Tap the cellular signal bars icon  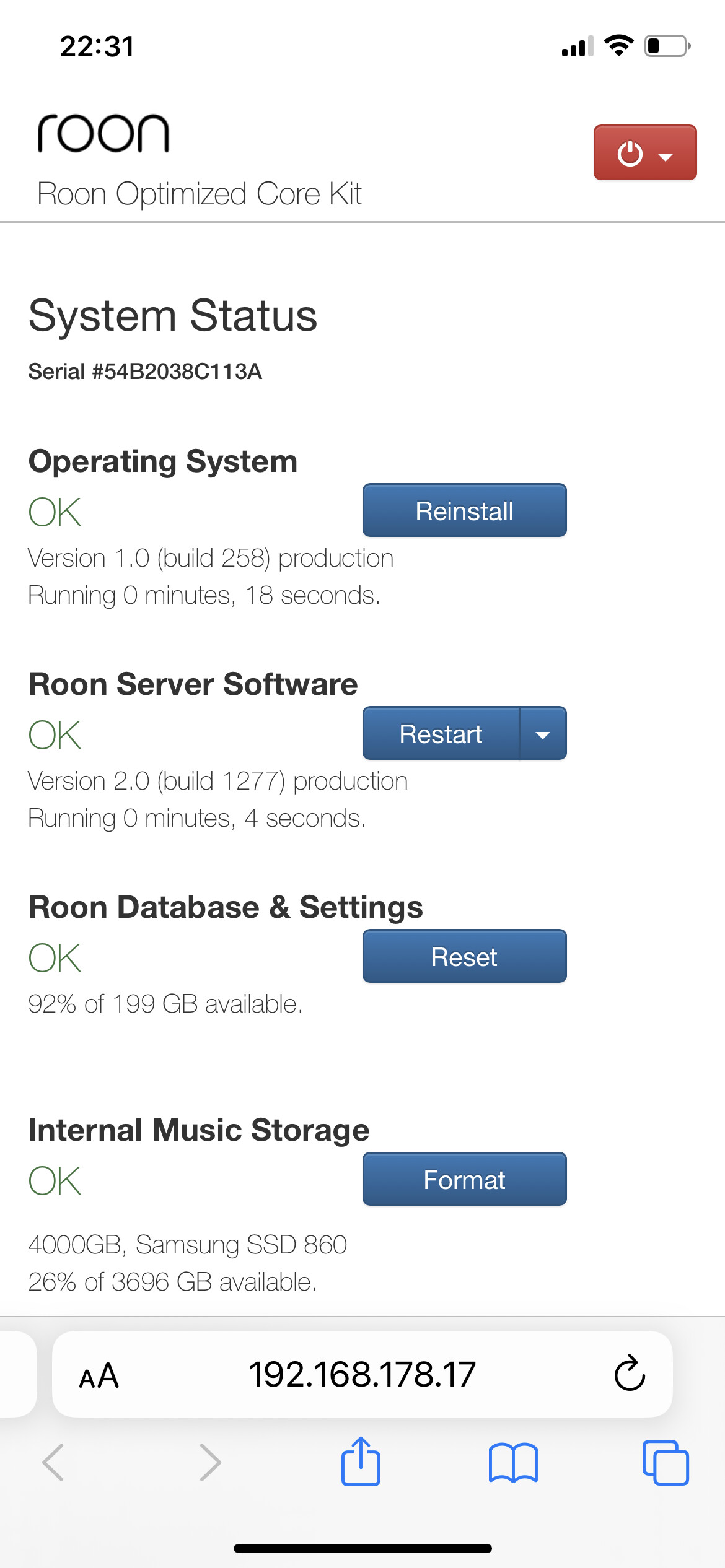tap(577, 46)
